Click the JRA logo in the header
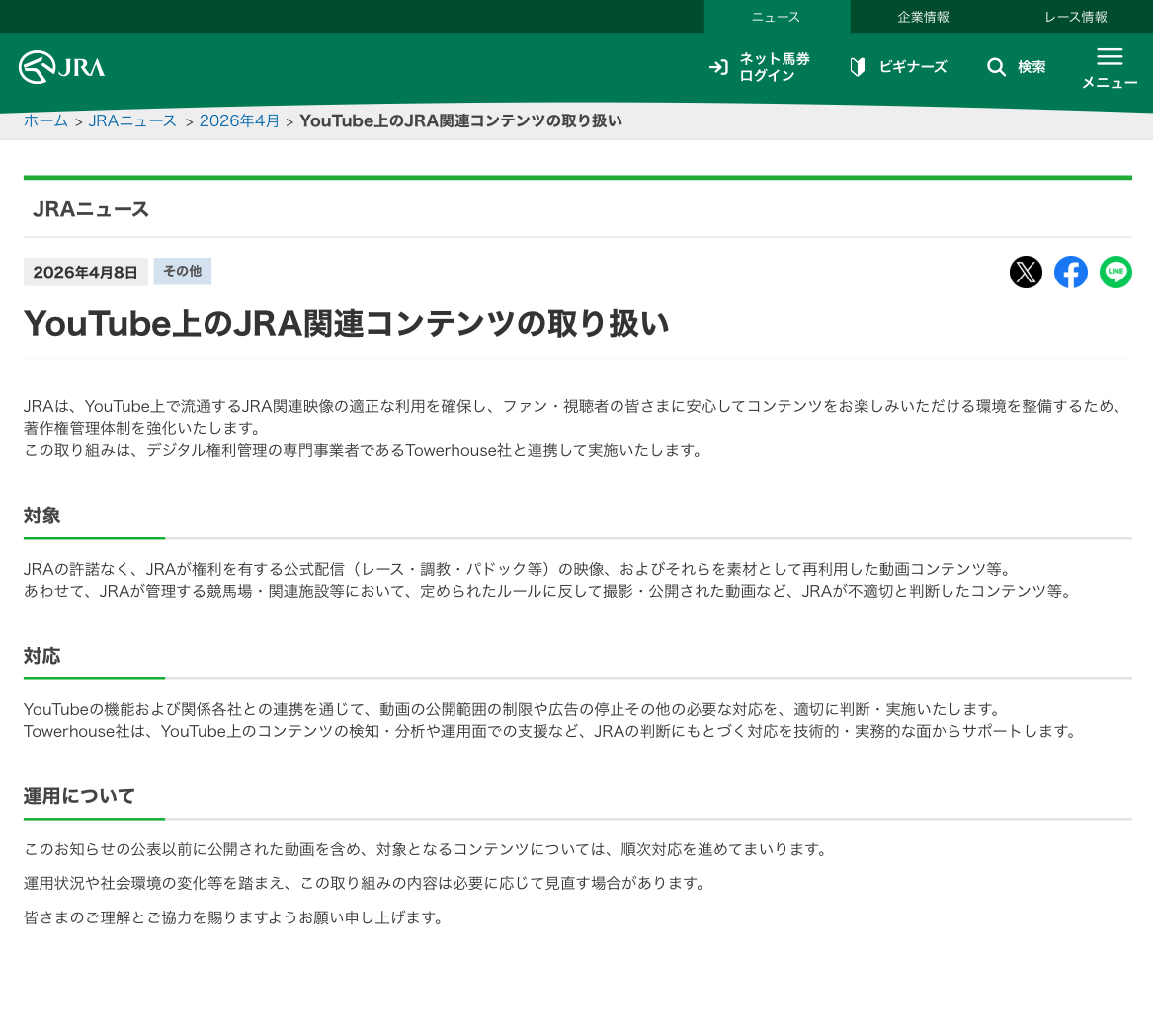1156x1036 pixels. pyautogui.click(x=61, y=67)
